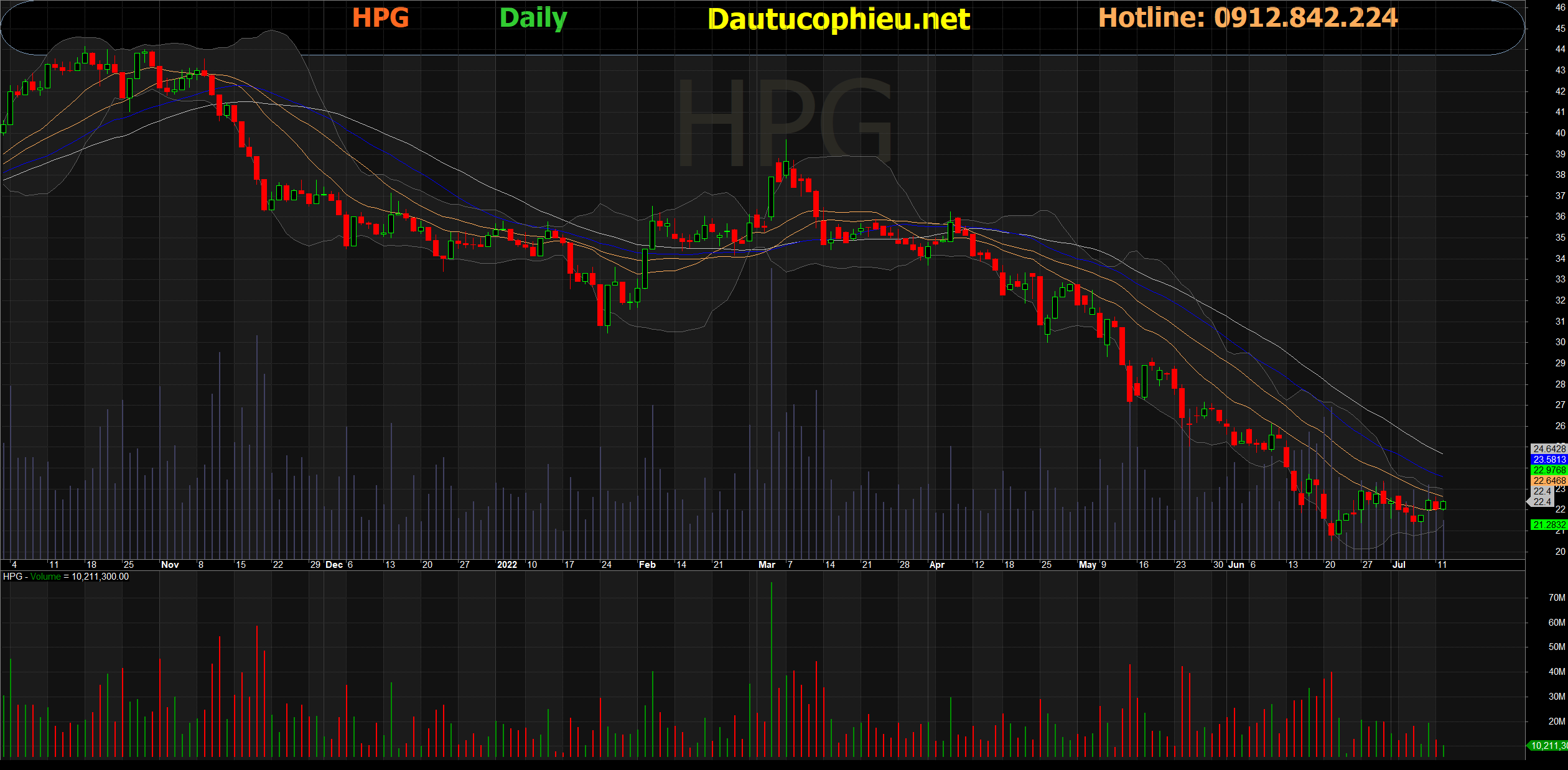
Task: Click the HPG Volume pane title
Action: pos(66,577)
